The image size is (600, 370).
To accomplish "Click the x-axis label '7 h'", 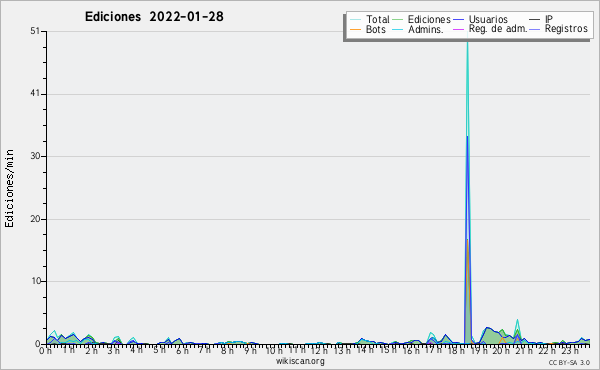I will click(x=204, y=351).
